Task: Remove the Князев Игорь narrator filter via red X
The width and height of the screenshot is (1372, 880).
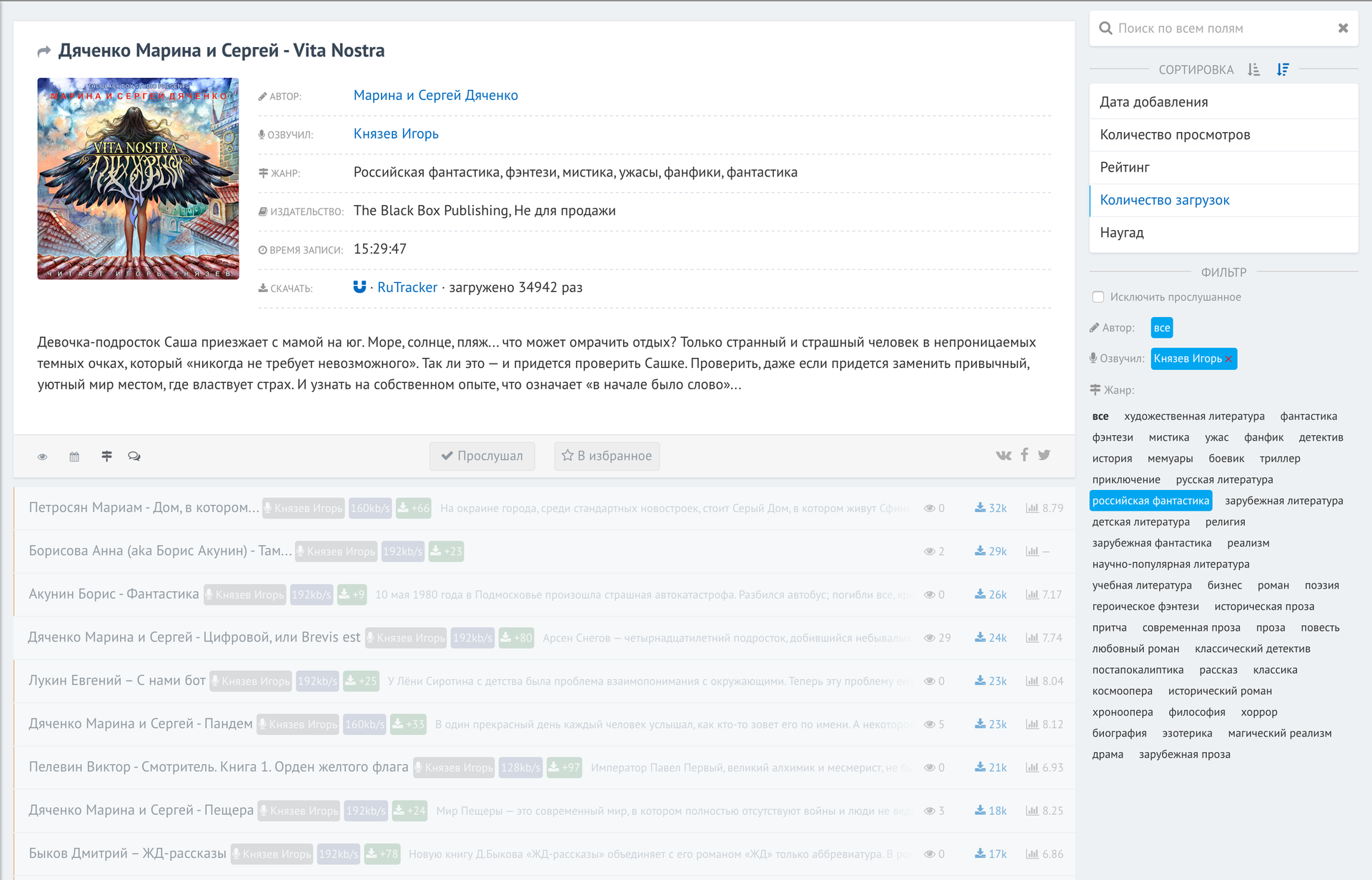Action: point(1228,359)
